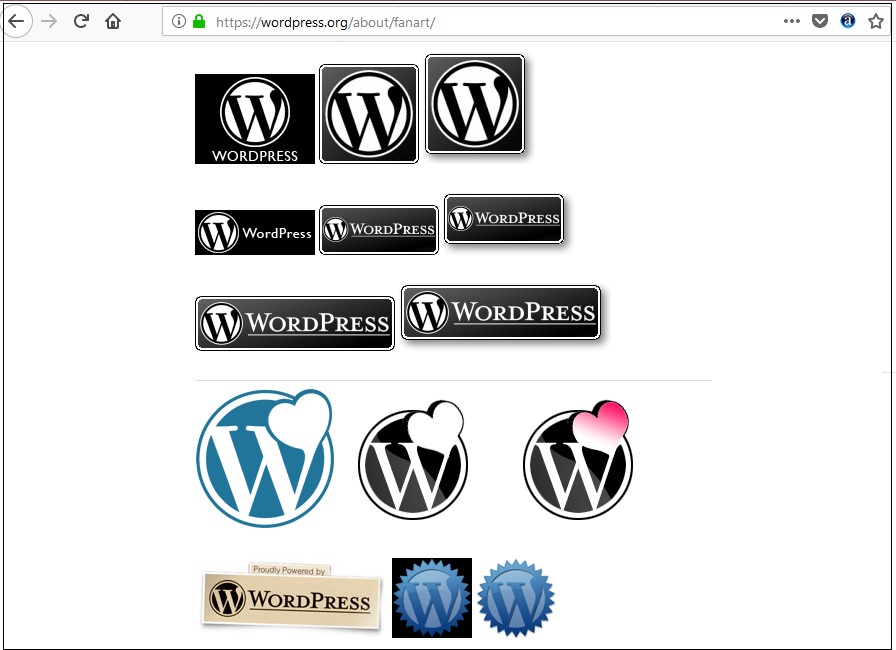Viewport: 896px width, 650px height.
Task: Bookmark this page with the star
Action: (x=876, y=22)
